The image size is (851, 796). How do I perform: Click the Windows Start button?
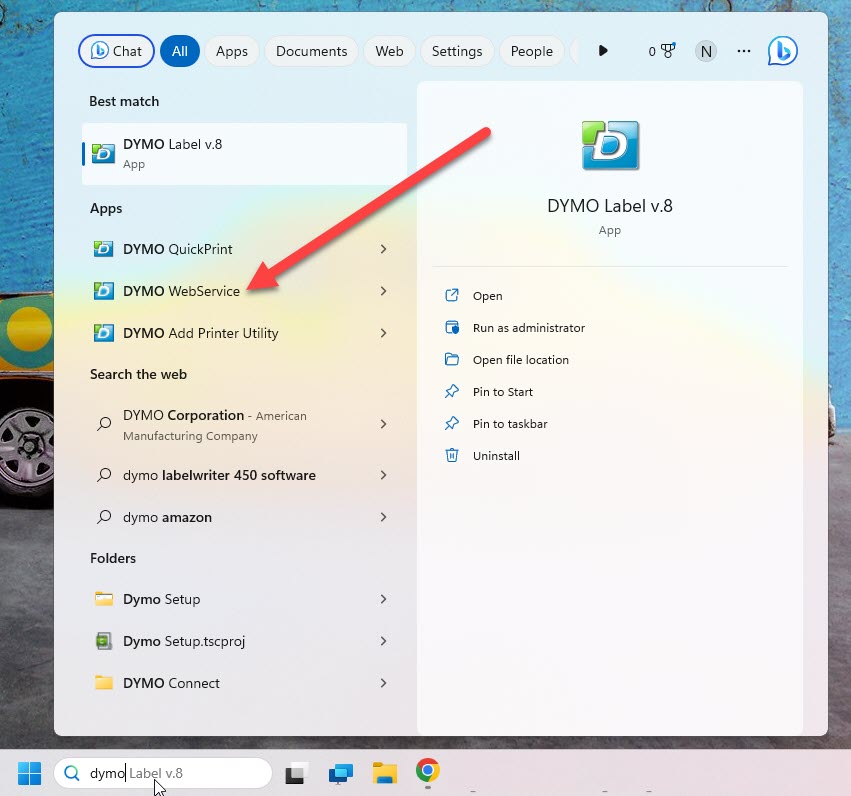click(x=29, y=773)
